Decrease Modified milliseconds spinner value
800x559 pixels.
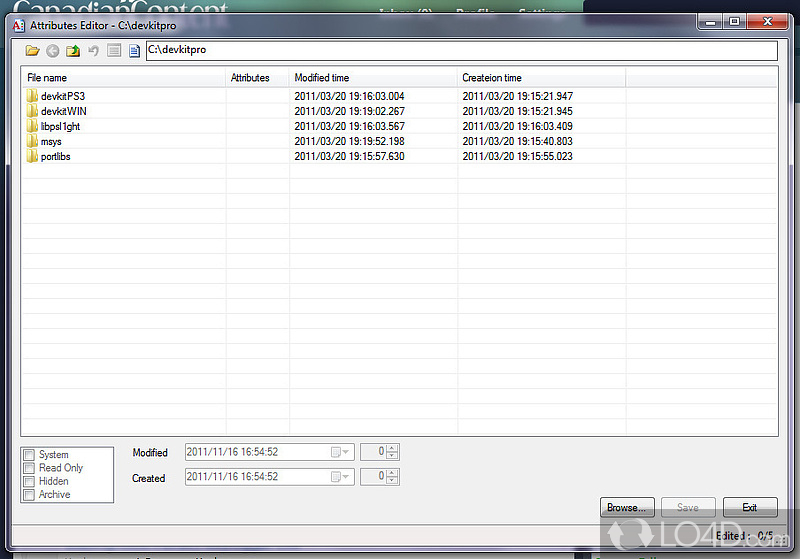pyautogui.click(x=392, y=455)
